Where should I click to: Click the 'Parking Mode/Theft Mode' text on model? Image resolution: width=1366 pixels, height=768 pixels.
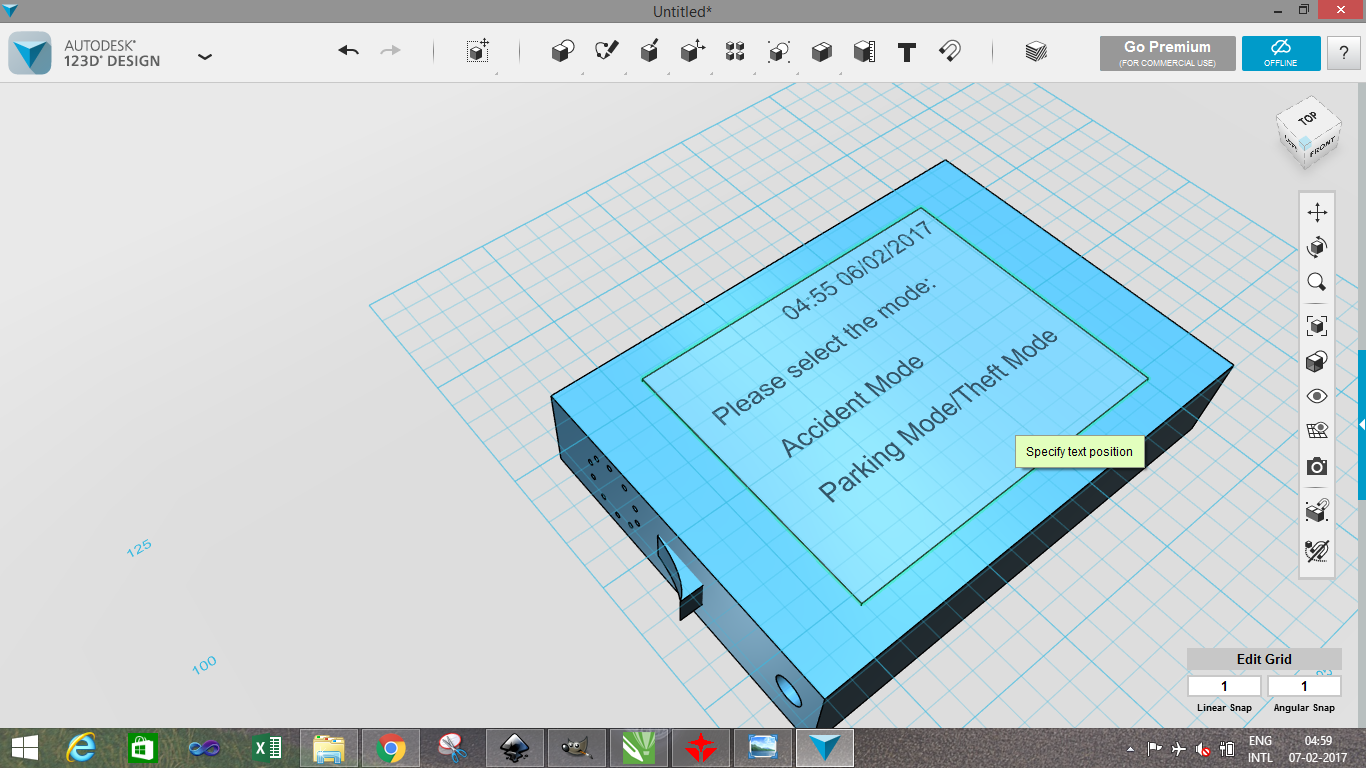tap(939, 416)
